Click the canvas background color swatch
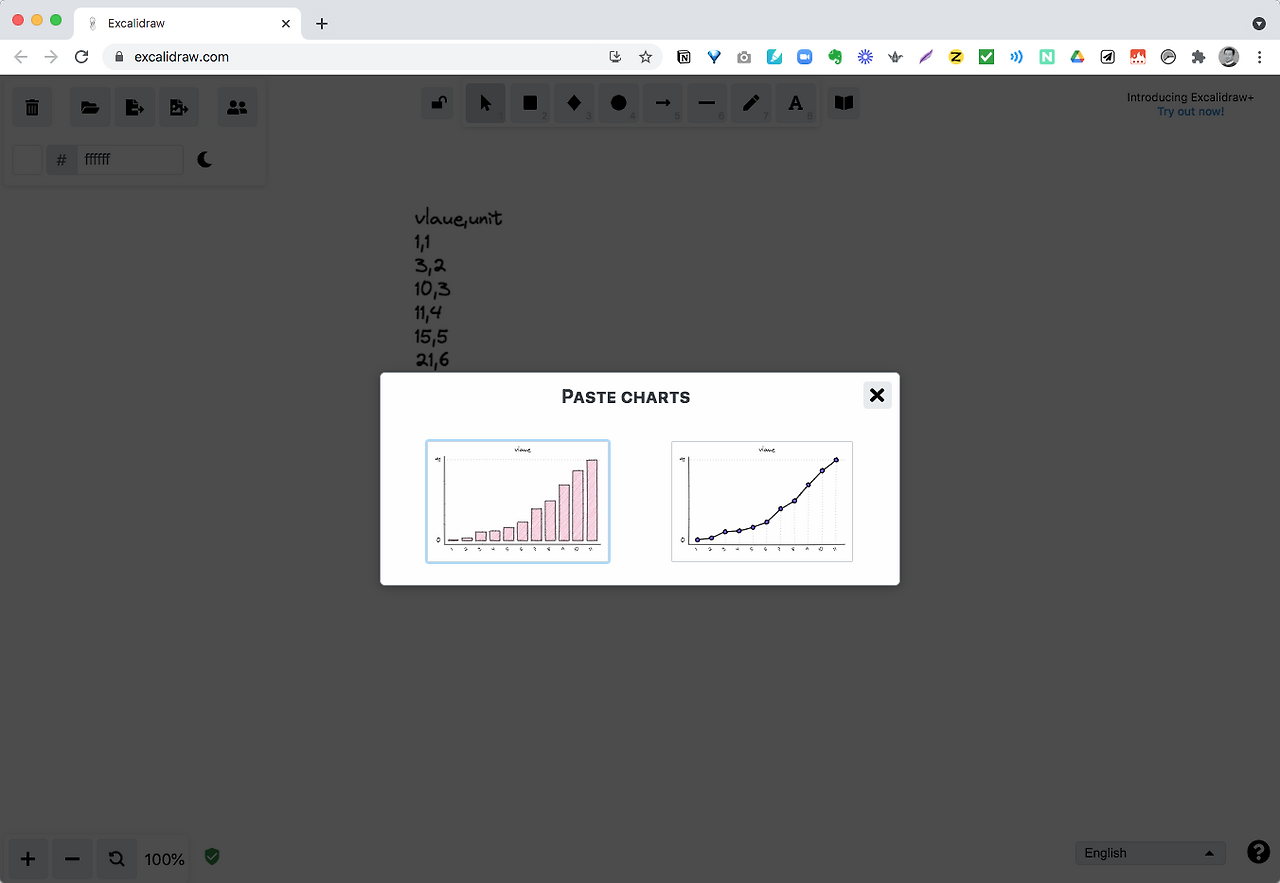 tap(27, 159)
